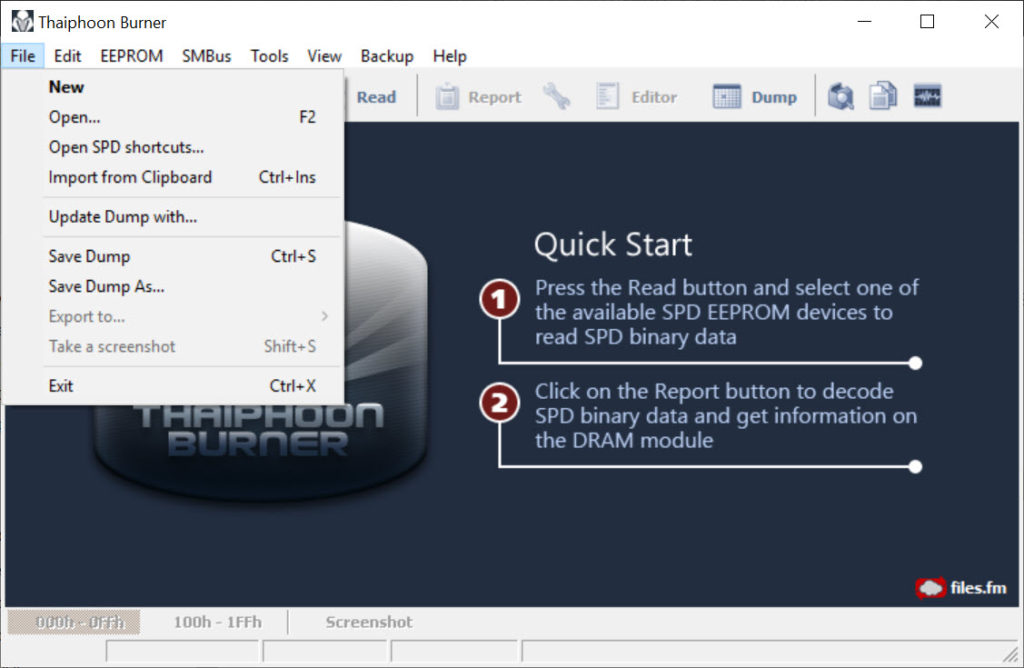Switch to the 100h - 1FFh tab
The image size is (1024, 668).
[217, 622]
